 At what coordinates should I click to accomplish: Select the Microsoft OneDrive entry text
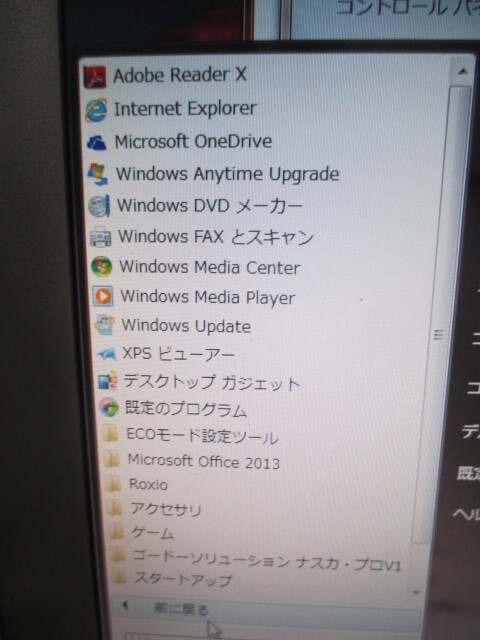pyautogui.click(x=193, y=142)
